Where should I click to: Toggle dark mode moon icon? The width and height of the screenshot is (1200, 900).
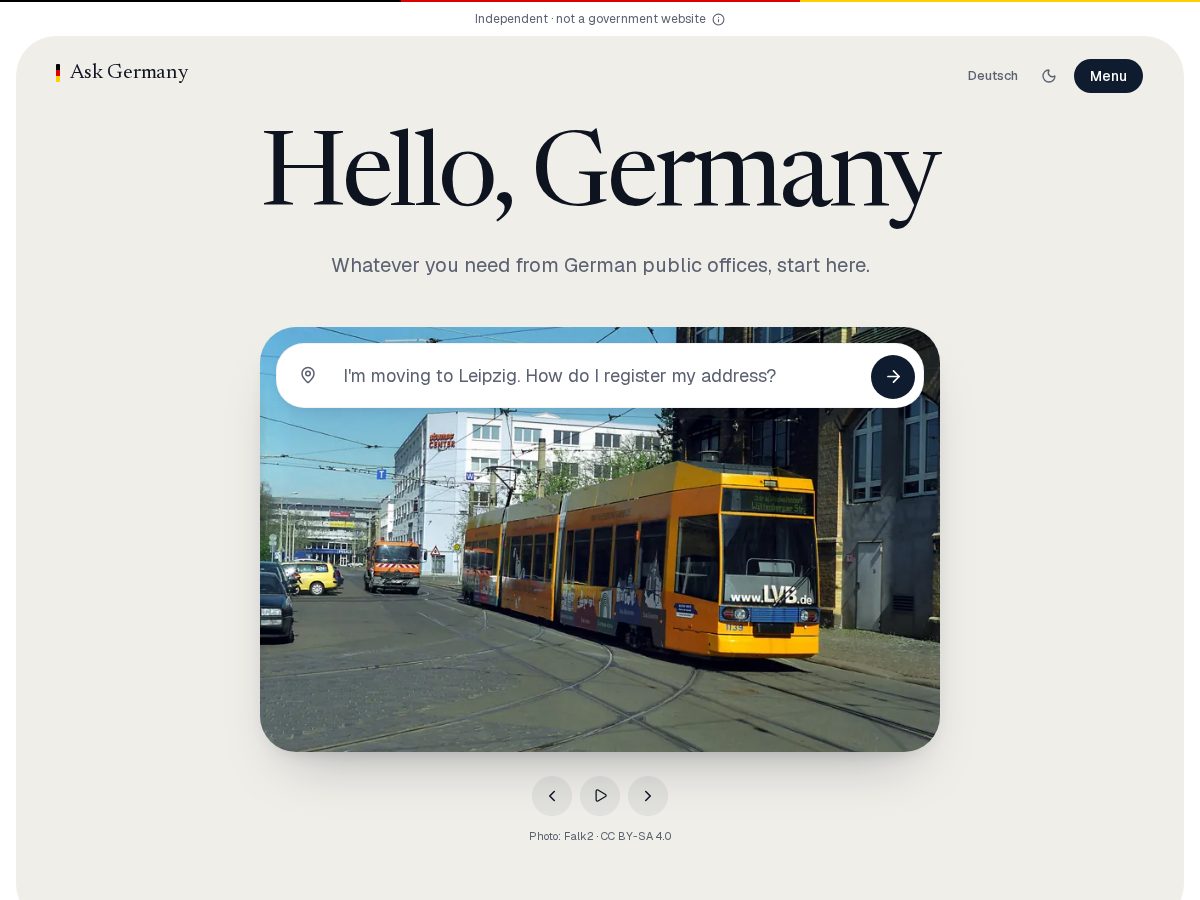click(1049, 76)
